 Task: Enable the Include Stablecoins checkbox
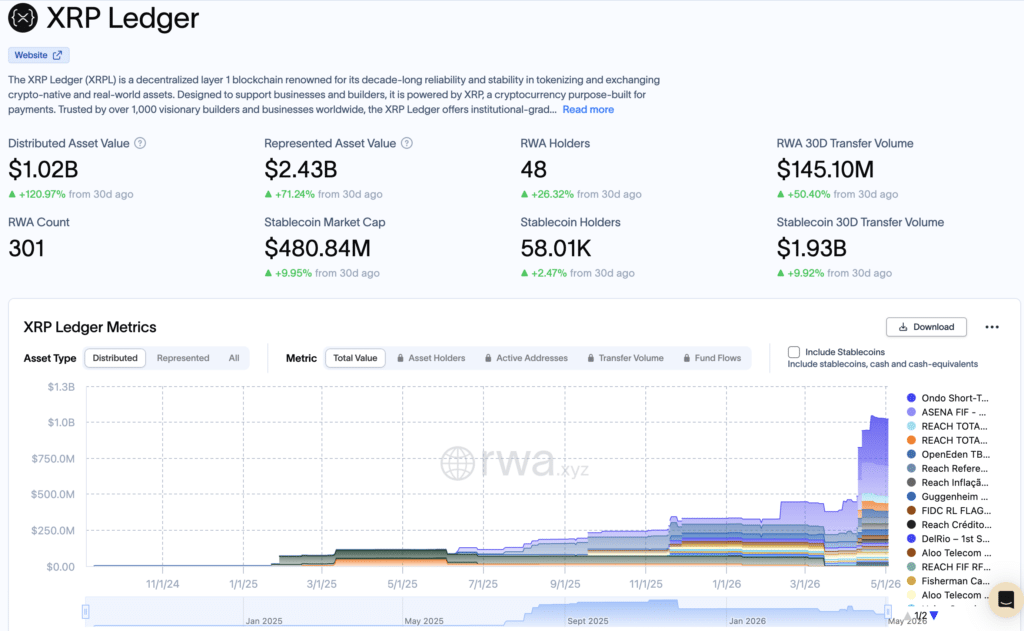pos(793,352)
